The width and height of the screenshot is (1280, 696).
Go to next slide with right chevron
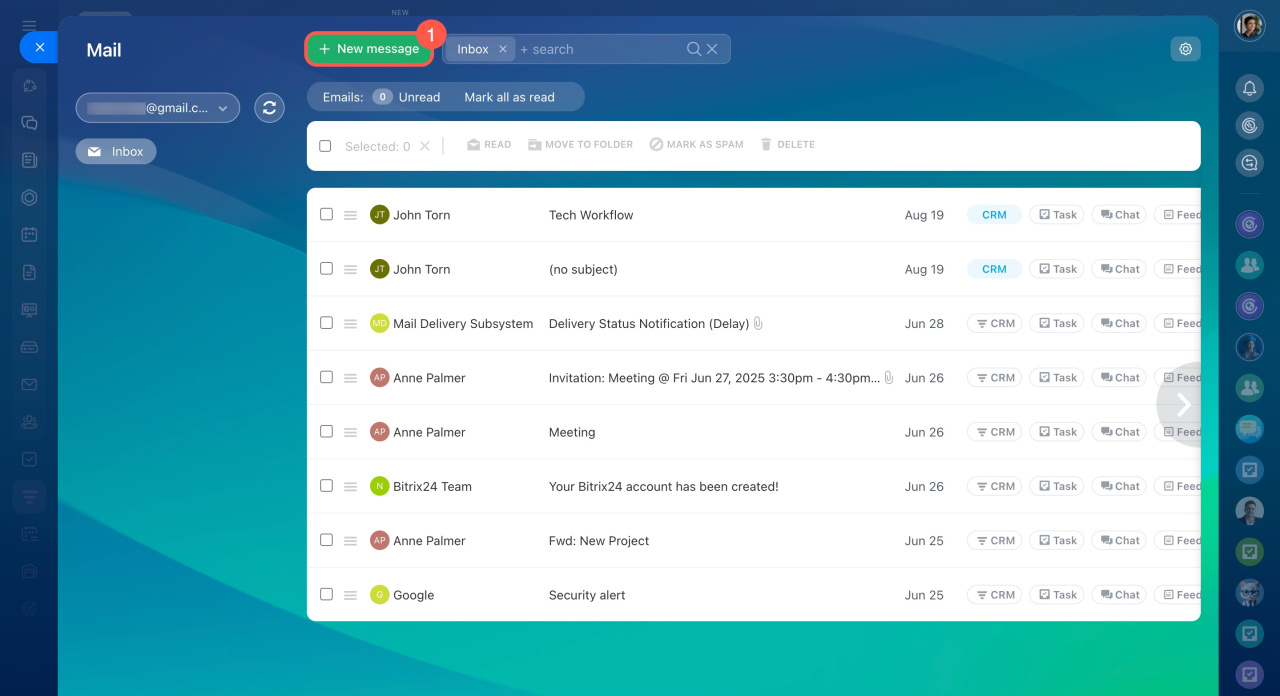pos(1183,404)
